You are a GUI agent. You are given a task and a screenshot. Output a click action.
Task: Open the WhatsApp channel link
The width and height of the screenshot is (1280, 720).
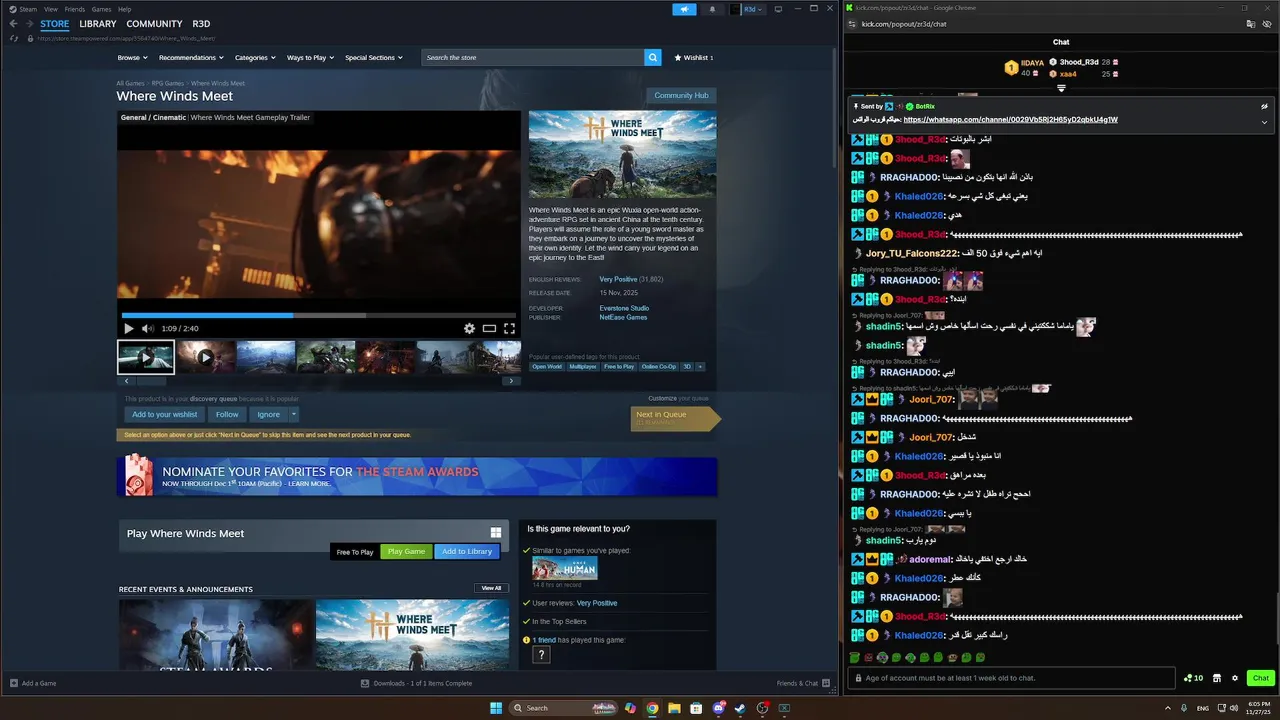tap(1010, 120)
